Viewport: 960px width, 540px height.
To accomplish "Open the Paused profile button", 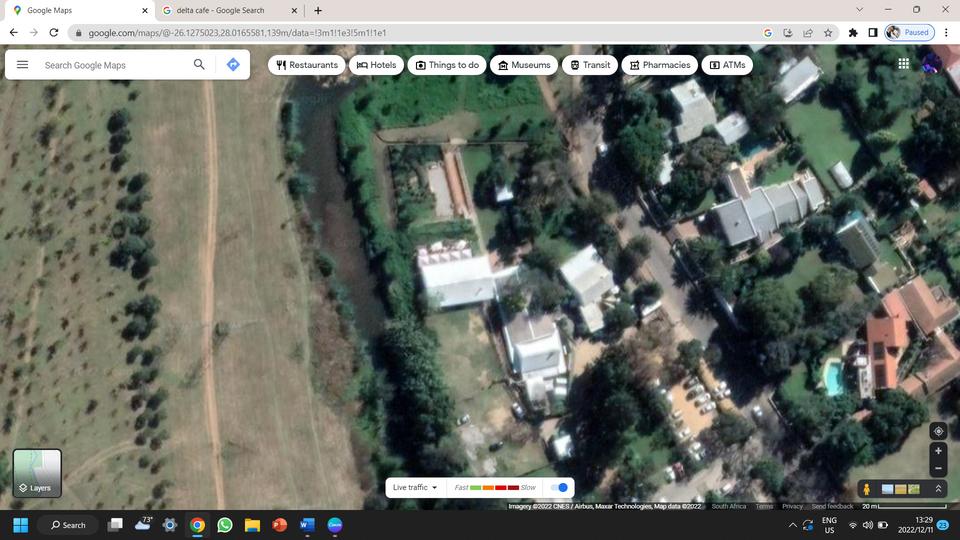I will [x=909, y=32].
